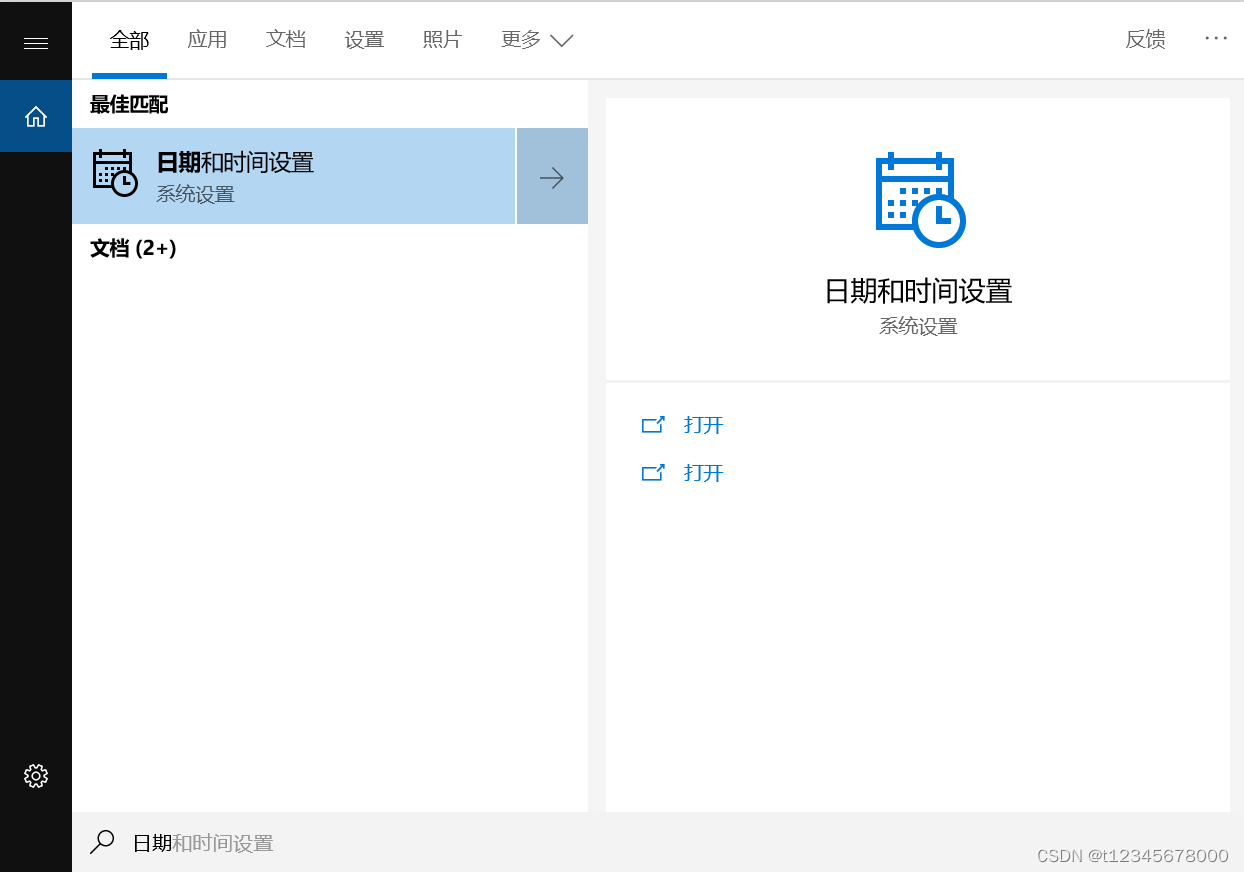Switch to the 照片 tab
The height and width of the screenshot is (872, 1244).
[x=442, y=39]
